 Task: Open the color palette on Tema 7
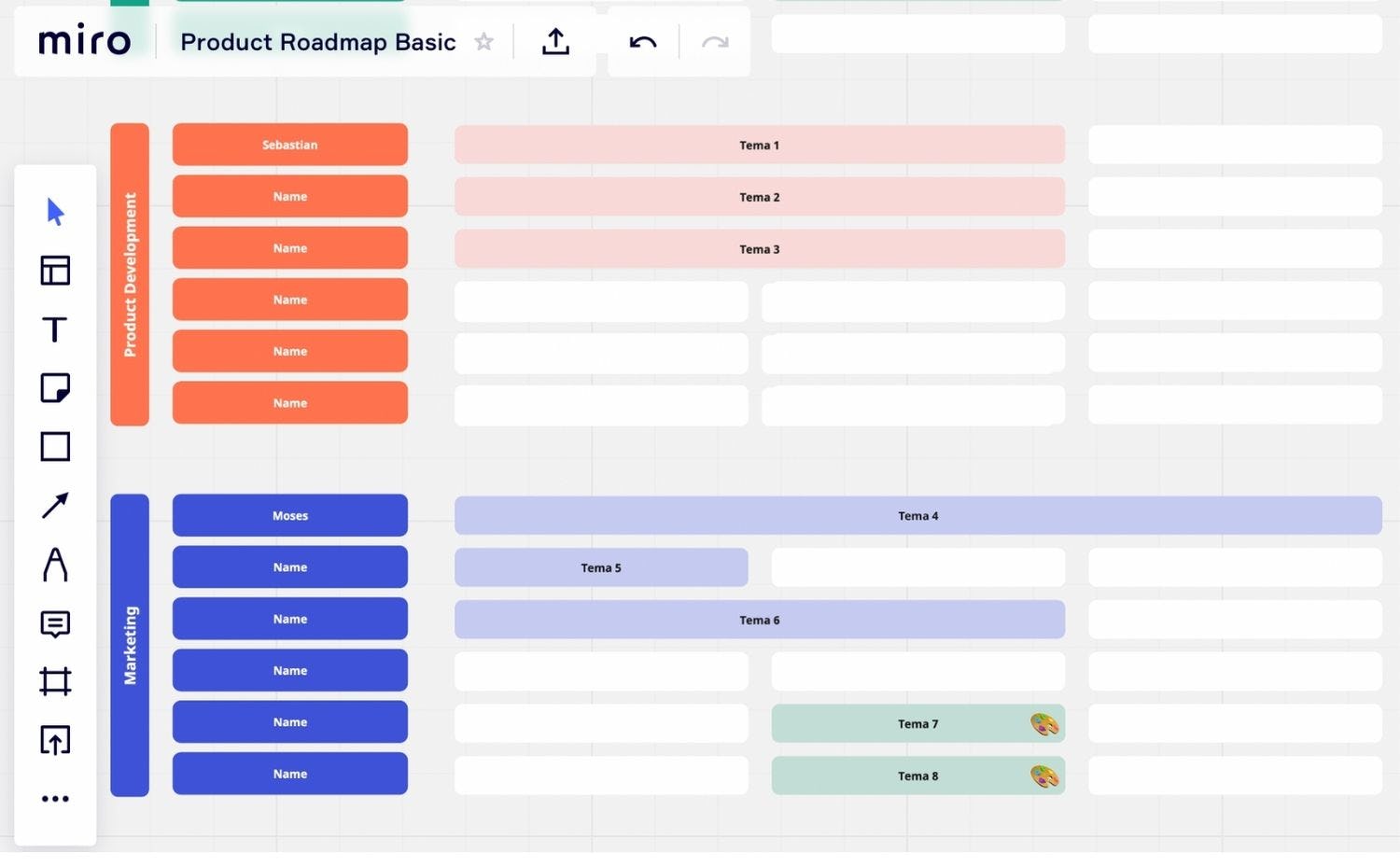click(x=1043, y=723)
